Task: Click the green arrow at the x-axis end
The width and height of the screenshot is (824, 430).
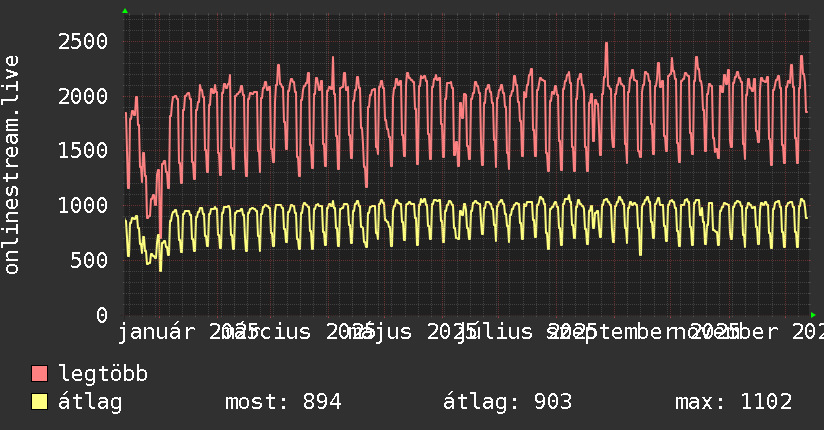Action: [813, 315]
